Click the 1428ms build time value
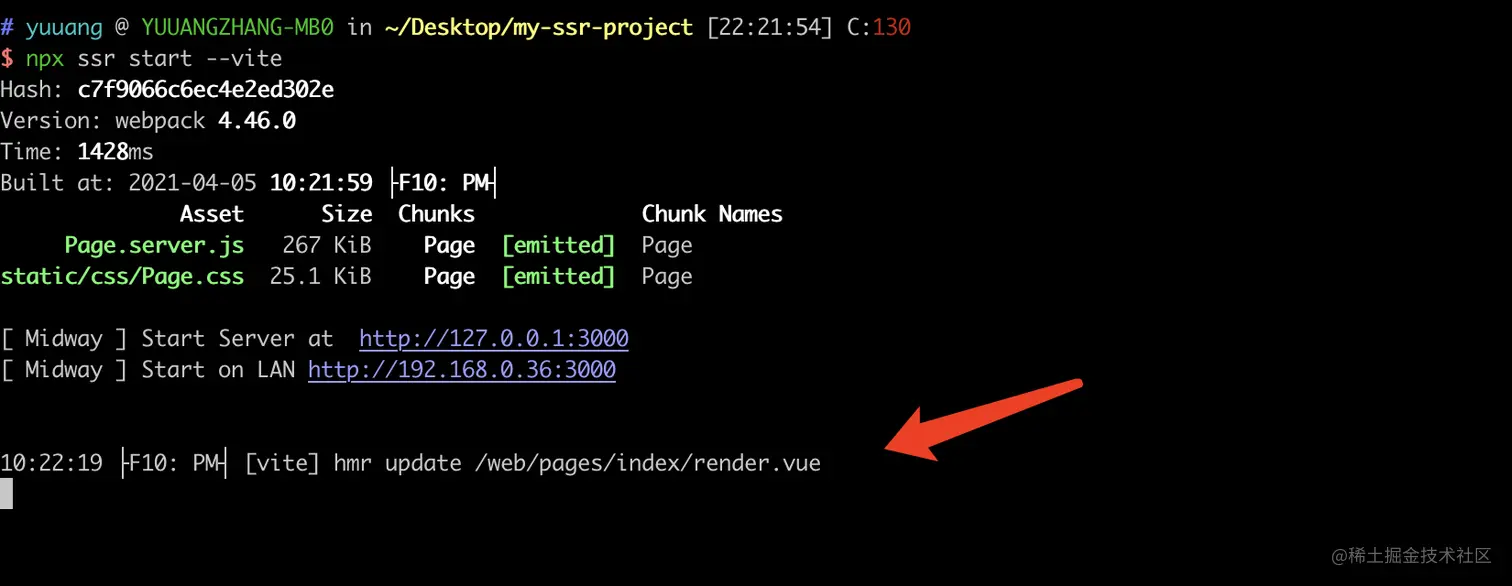1512x586 pixels. click(116, 153)
